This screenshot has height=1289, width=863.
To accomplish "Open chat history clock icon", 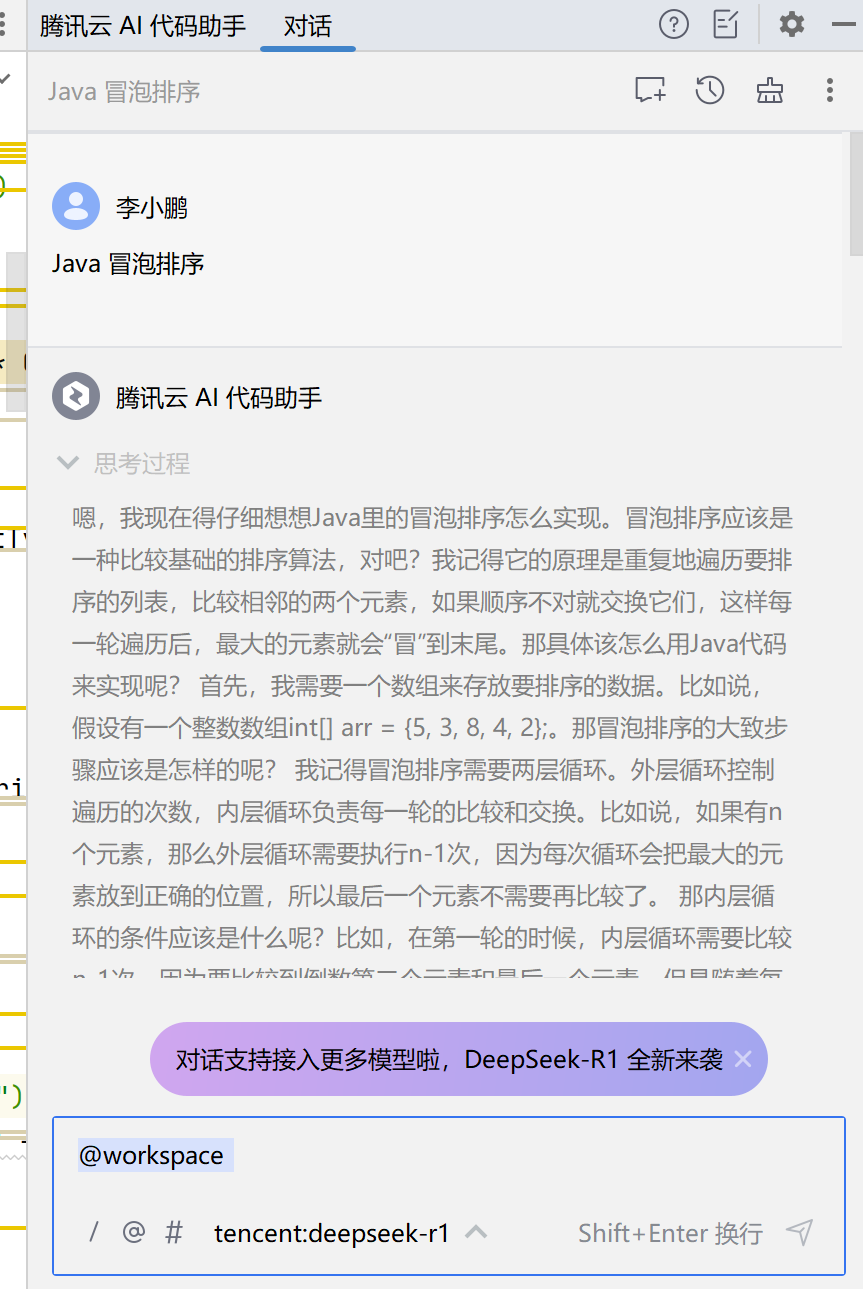I will pos(710,91).
